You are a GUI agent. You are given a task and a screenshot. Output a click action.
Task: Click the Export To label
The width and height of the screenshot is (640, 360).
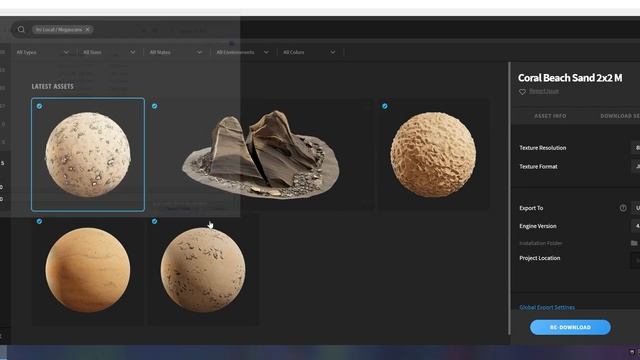pyautogui.click(x=531, y=208)
